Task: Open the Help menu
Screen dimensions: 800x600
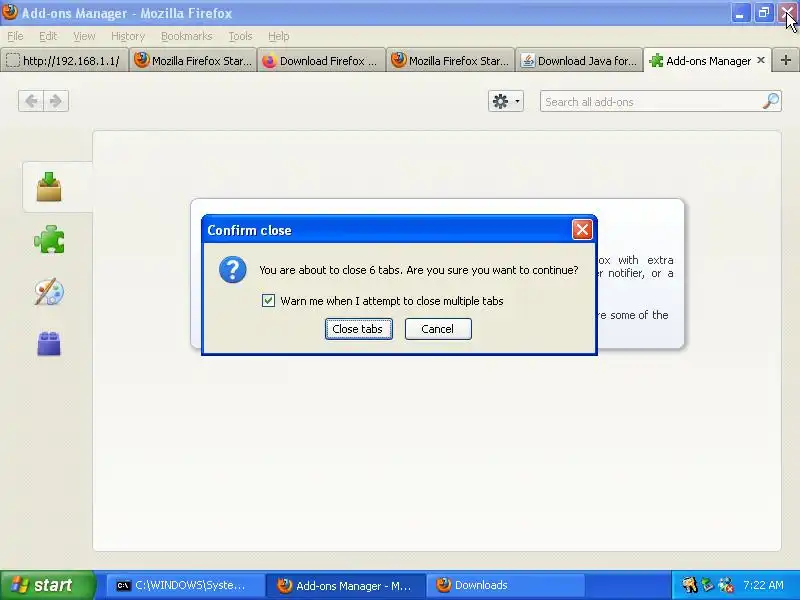Action: 279,36
